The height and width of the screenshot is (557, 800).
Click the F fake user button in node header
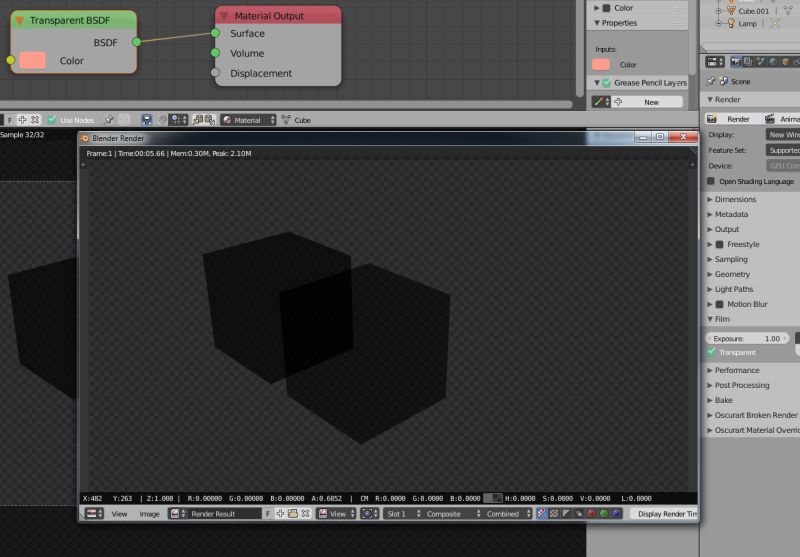pyautogui.click(x=10, y=120)
